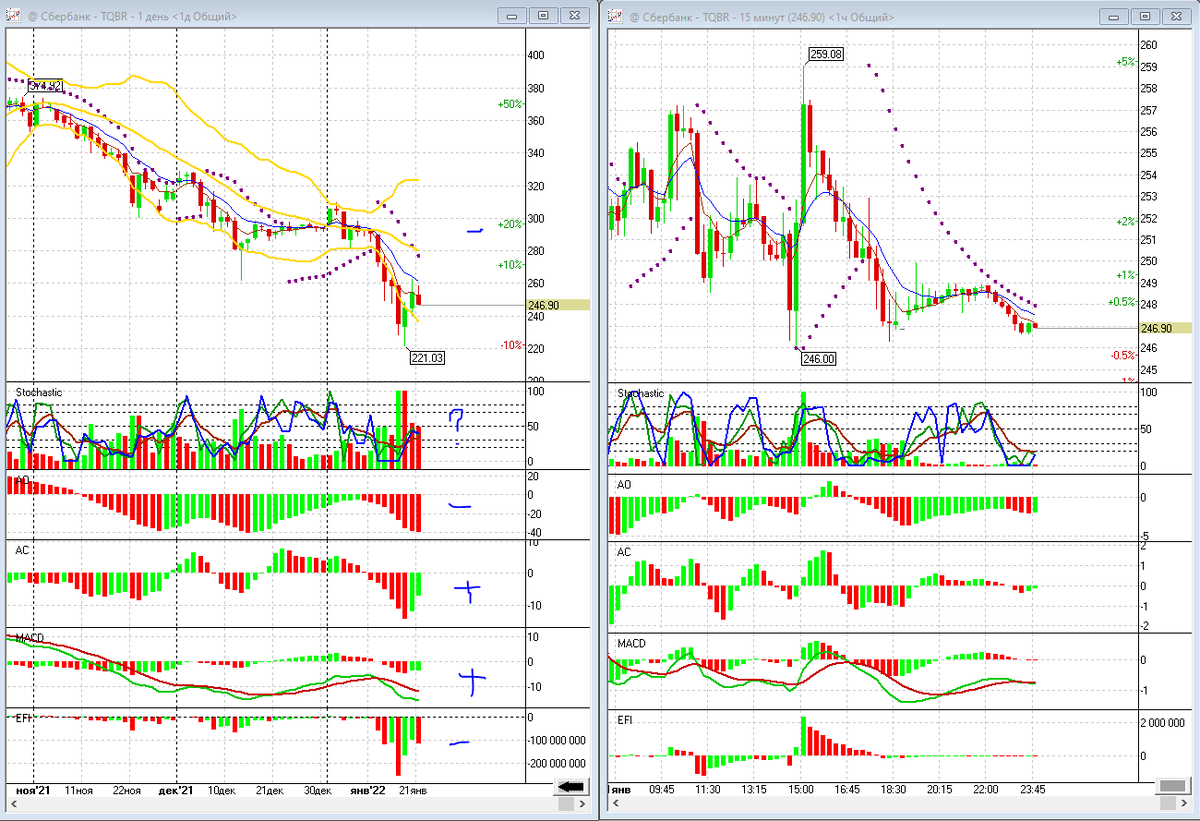
Task: Click the red -10% label on the daily chart
Action: point(511,345)
